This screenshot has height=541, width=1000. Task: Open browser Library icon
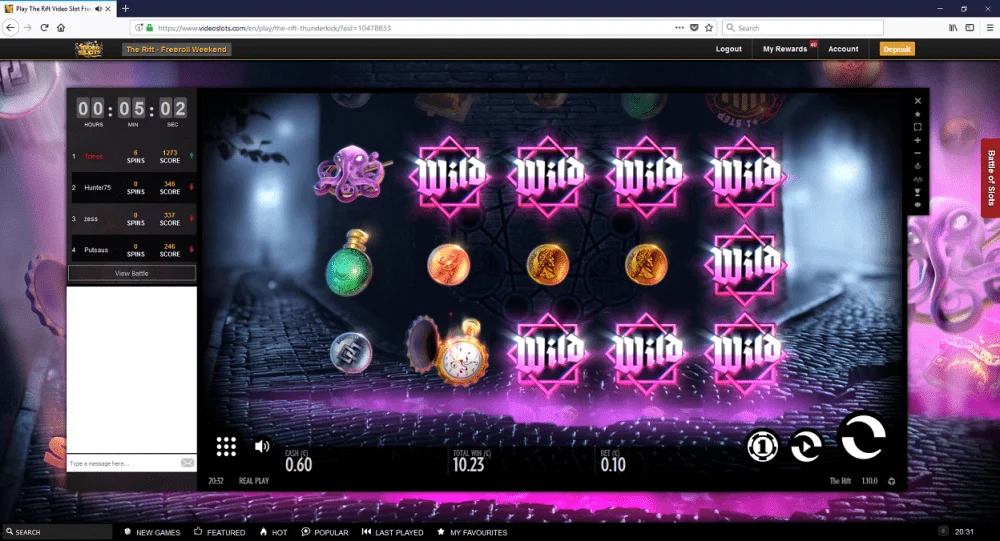coord(953,27)
